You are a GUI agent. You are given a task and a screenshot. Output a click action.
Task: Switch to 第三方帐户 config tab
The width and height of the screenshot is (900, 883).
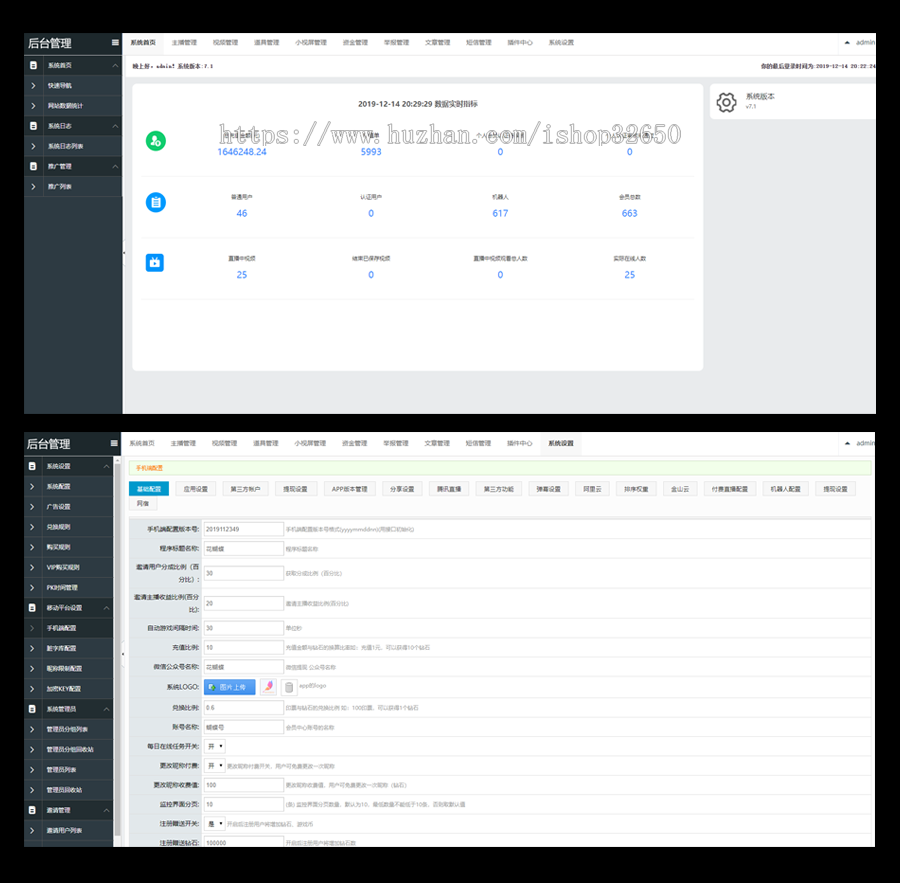(245, 489)
